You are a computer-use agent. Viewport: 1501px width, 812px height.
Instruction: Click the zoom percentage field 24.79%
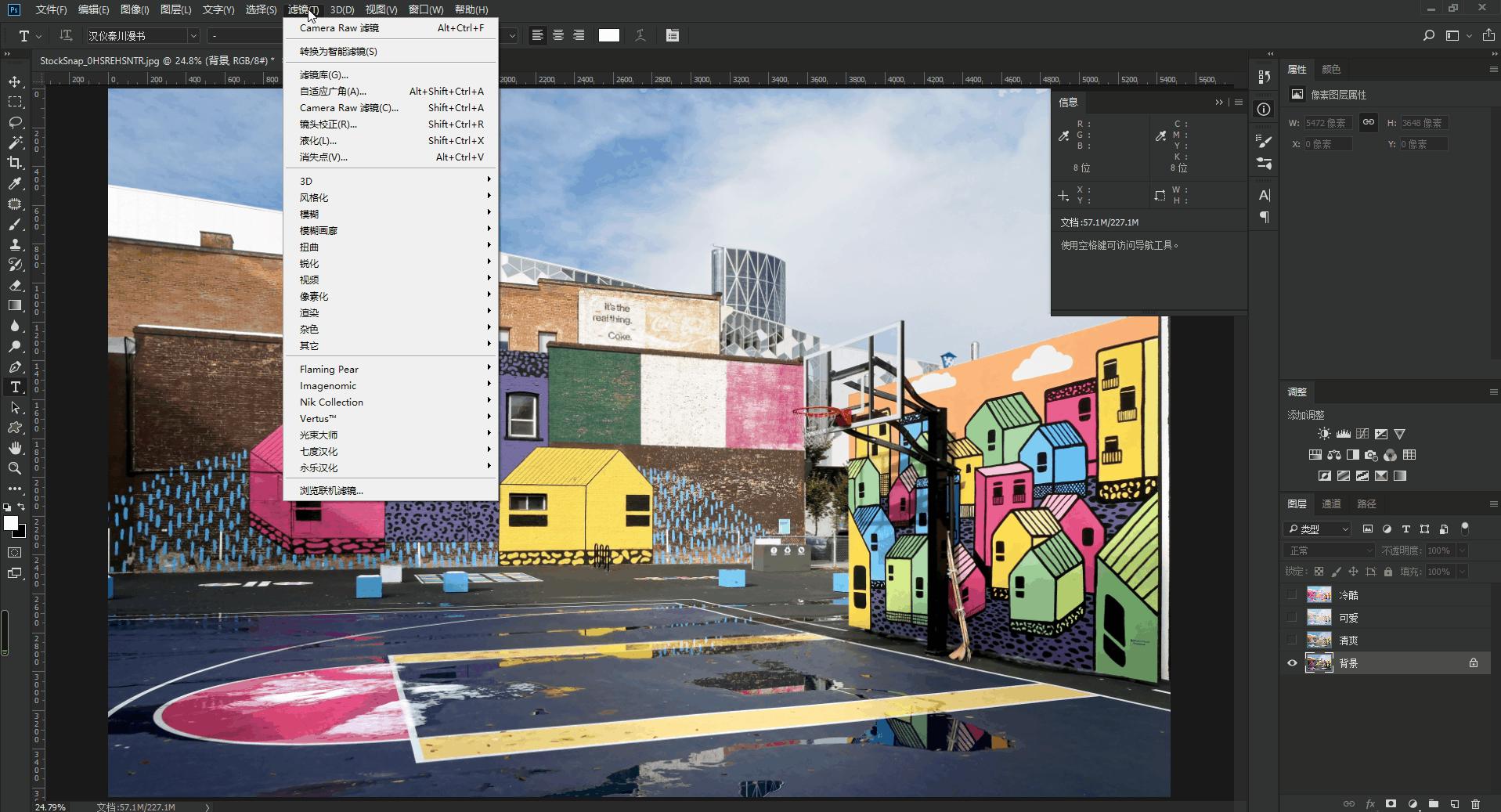coord(50,807)
